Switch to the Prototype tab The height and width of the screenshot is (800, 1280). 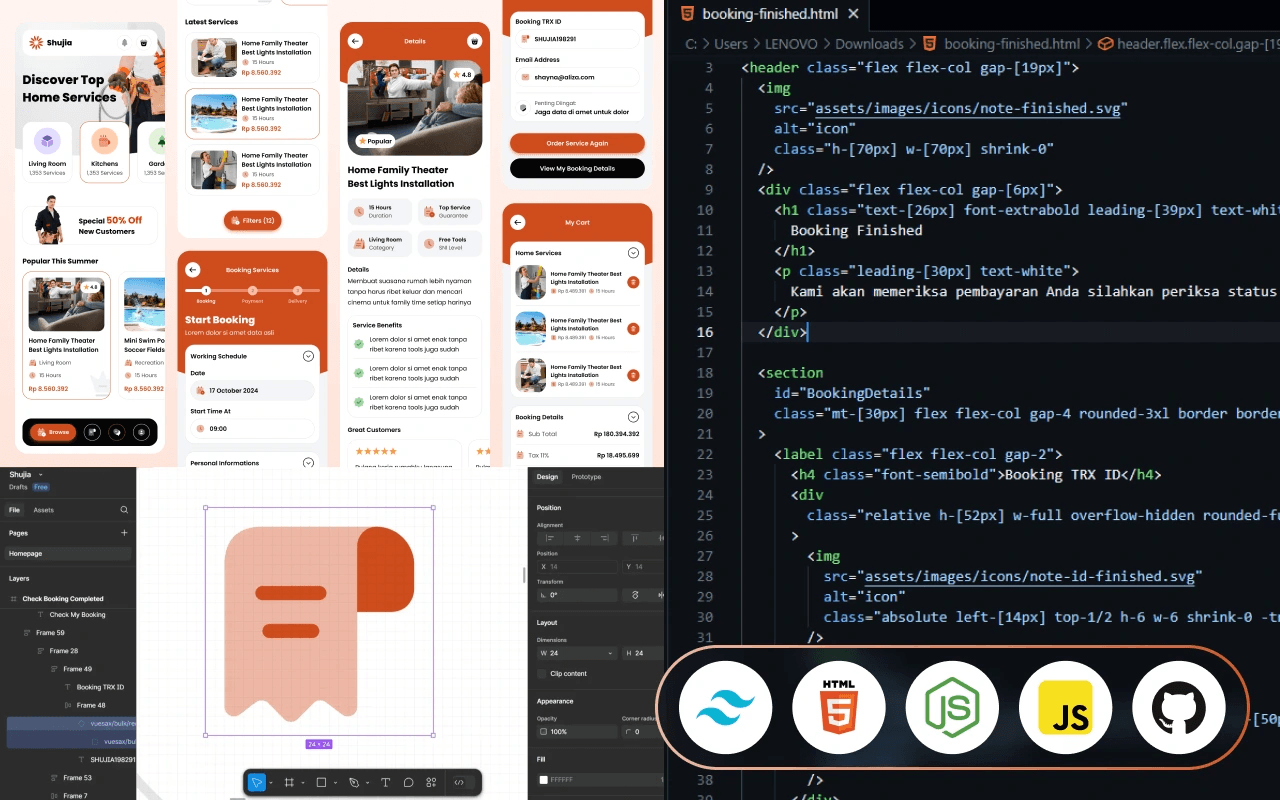586,477
